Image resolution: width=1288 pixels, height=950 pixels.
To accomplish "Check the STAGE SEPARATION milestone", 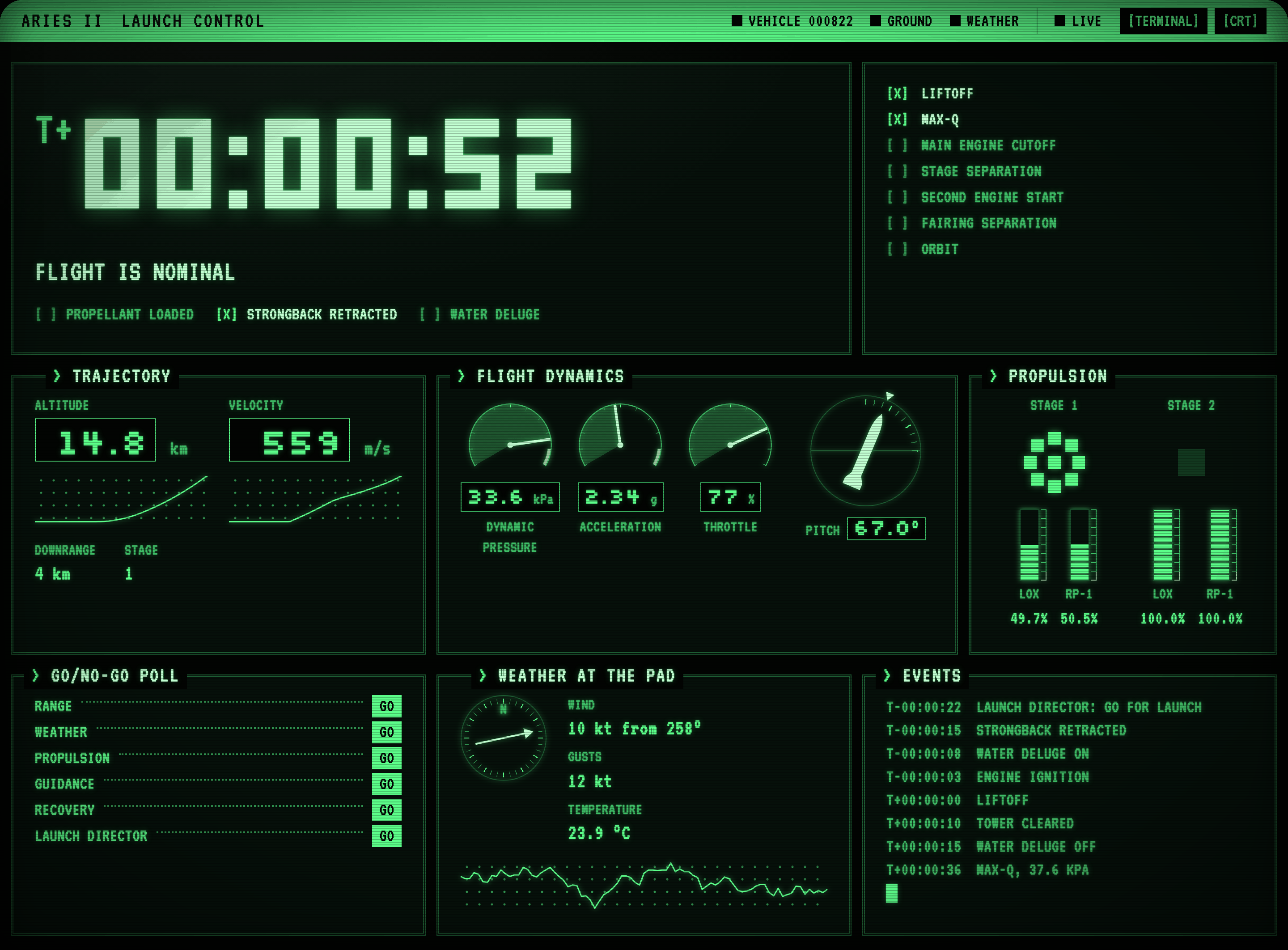I will pos(897,171).
